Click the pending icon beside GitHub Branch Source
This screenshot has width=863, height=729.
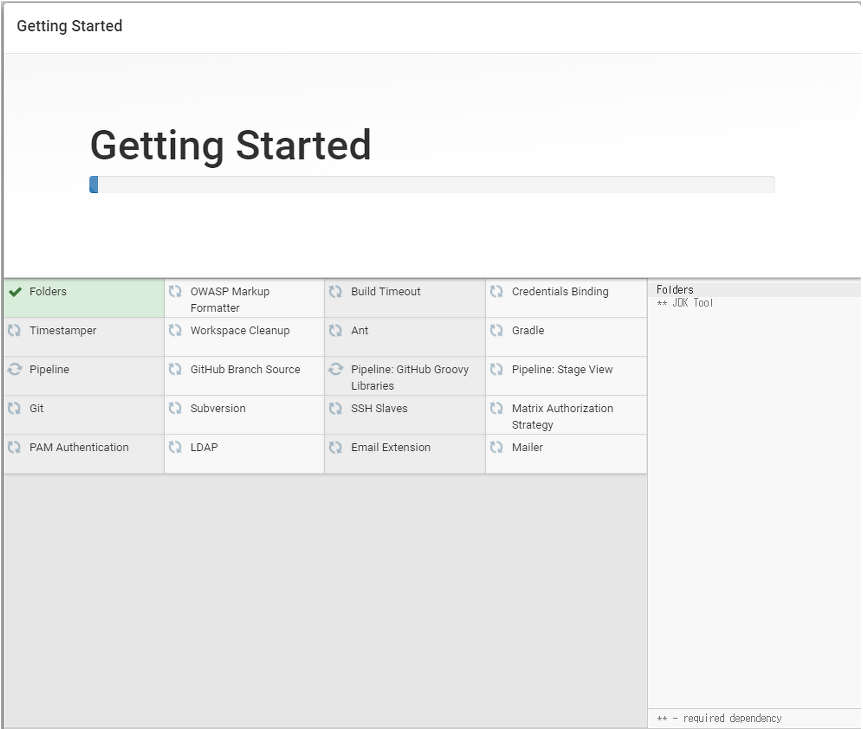pyautogui.click(x=175, y=369)
